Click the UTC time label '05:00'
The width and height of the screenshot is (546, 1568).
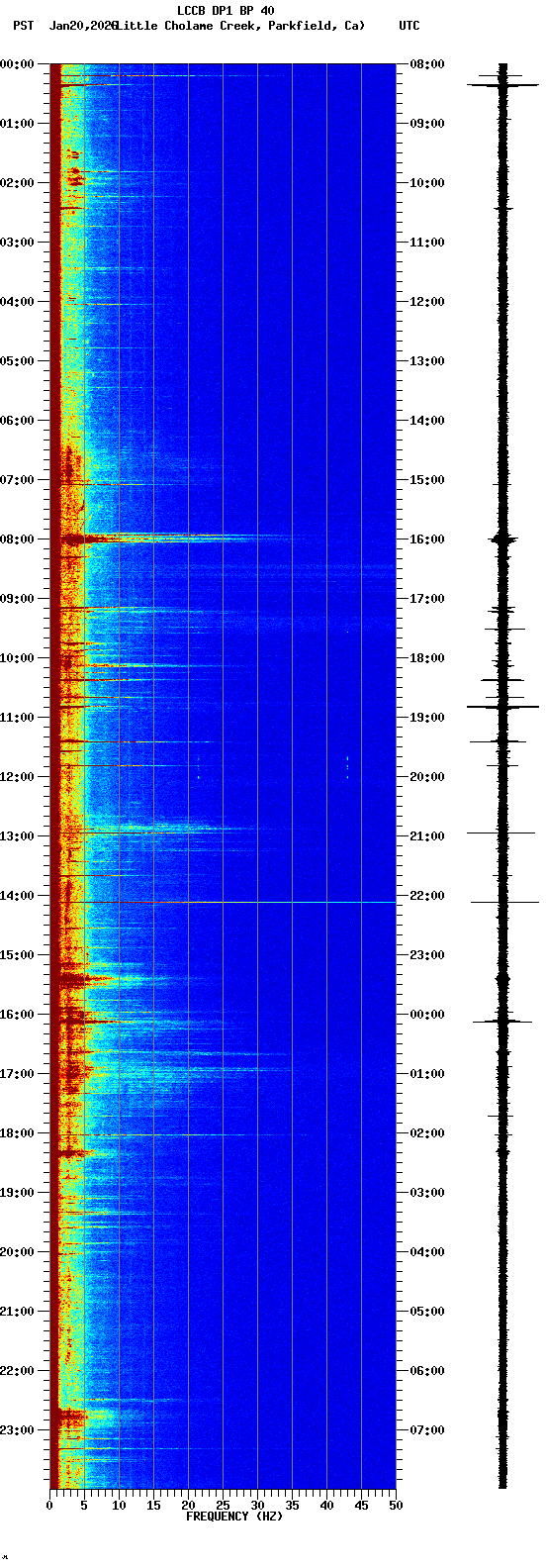[427, 1312]
